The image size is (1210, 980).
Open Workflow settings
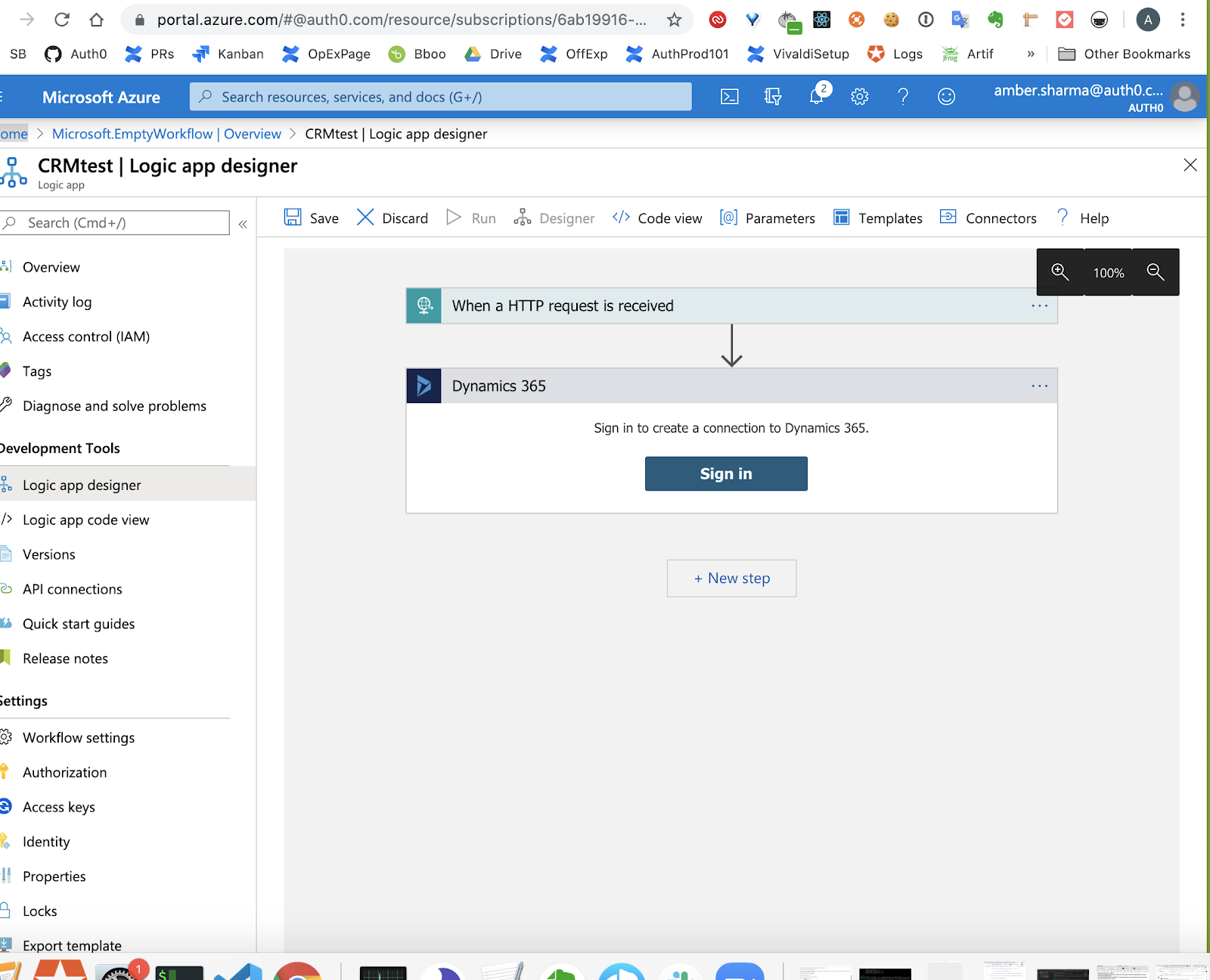pyautogui.click(x=79, y=737)
